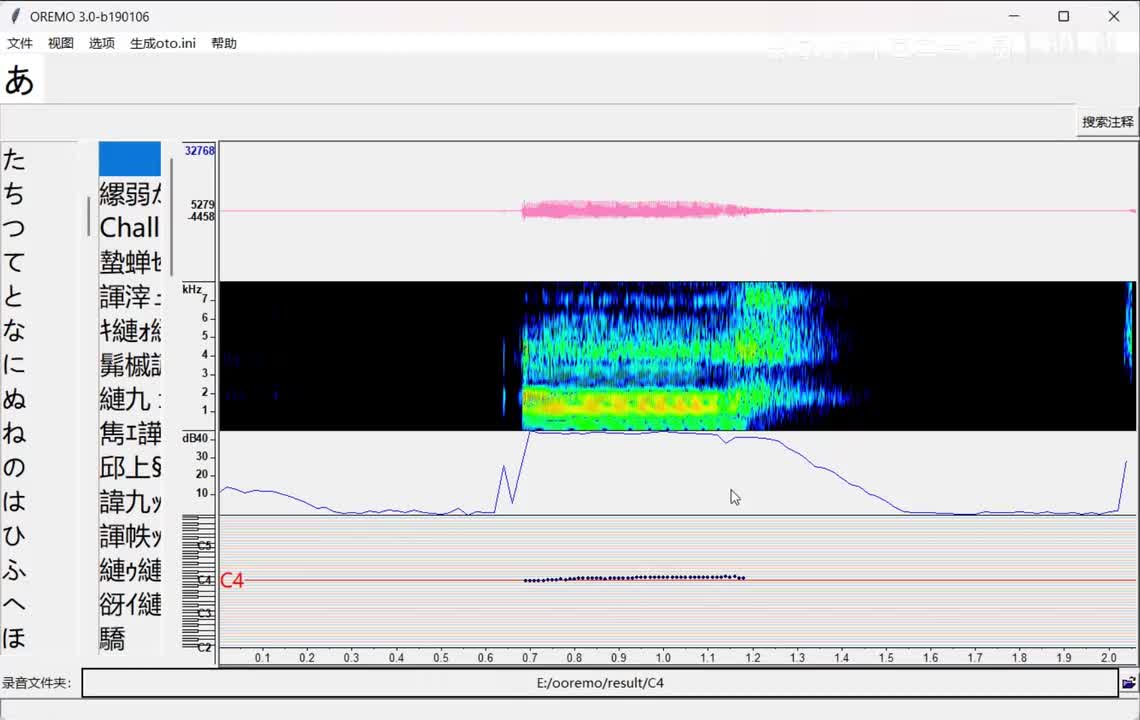Open the 文件 menu

click(x=20, y=43)
